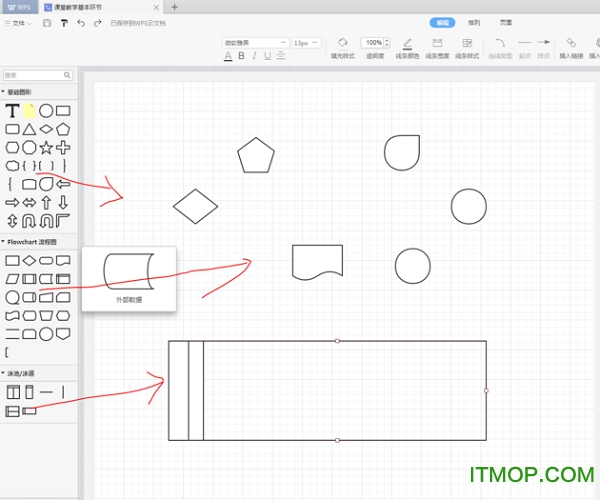Click the shape search box
The image size is (600, 500).
click(34, 75)
